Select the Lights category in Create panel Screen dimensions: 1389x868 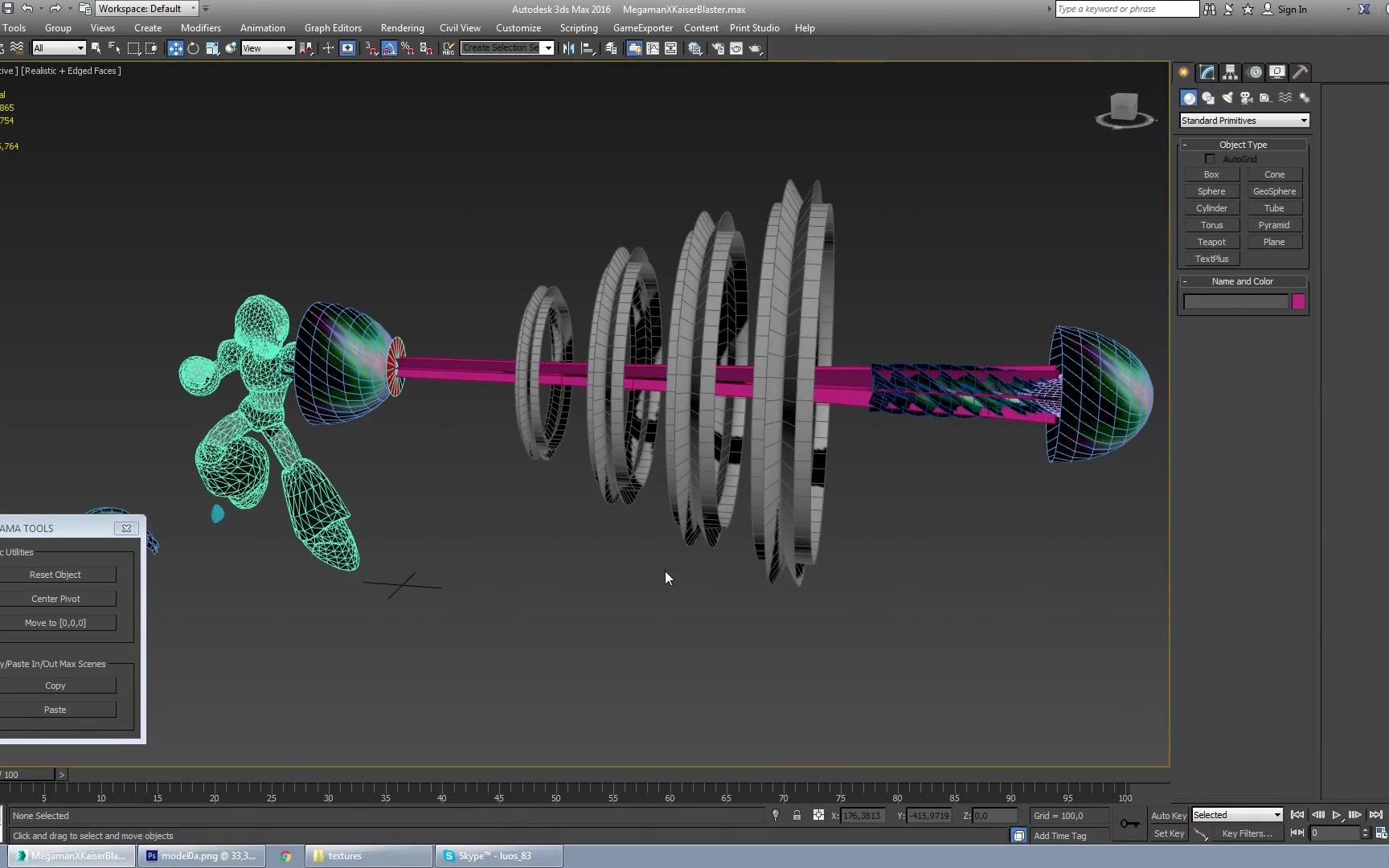click(1227, 97)
